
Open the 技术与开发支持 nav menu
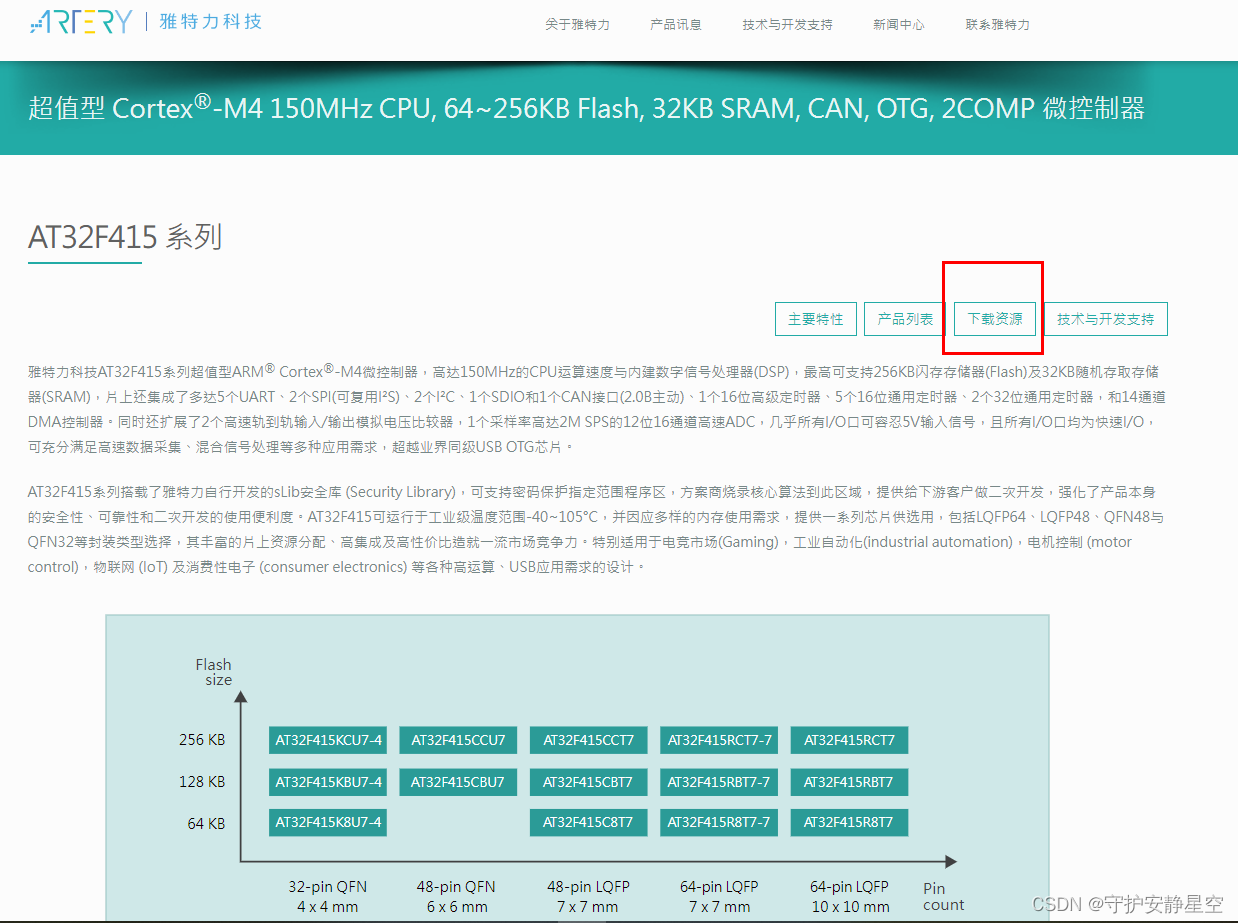[787, 25]
